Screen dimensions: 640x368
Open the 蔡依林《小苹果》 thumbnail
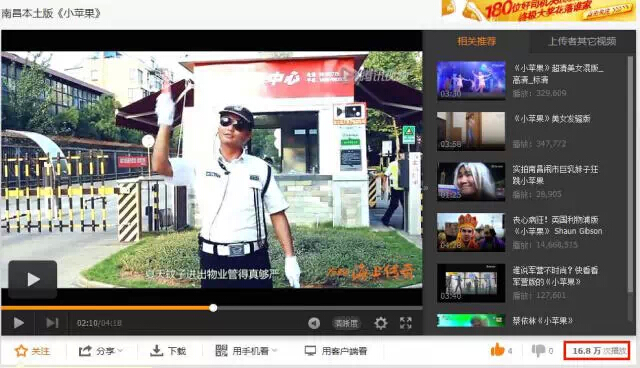pyautogui.click(x=471, y=321)
